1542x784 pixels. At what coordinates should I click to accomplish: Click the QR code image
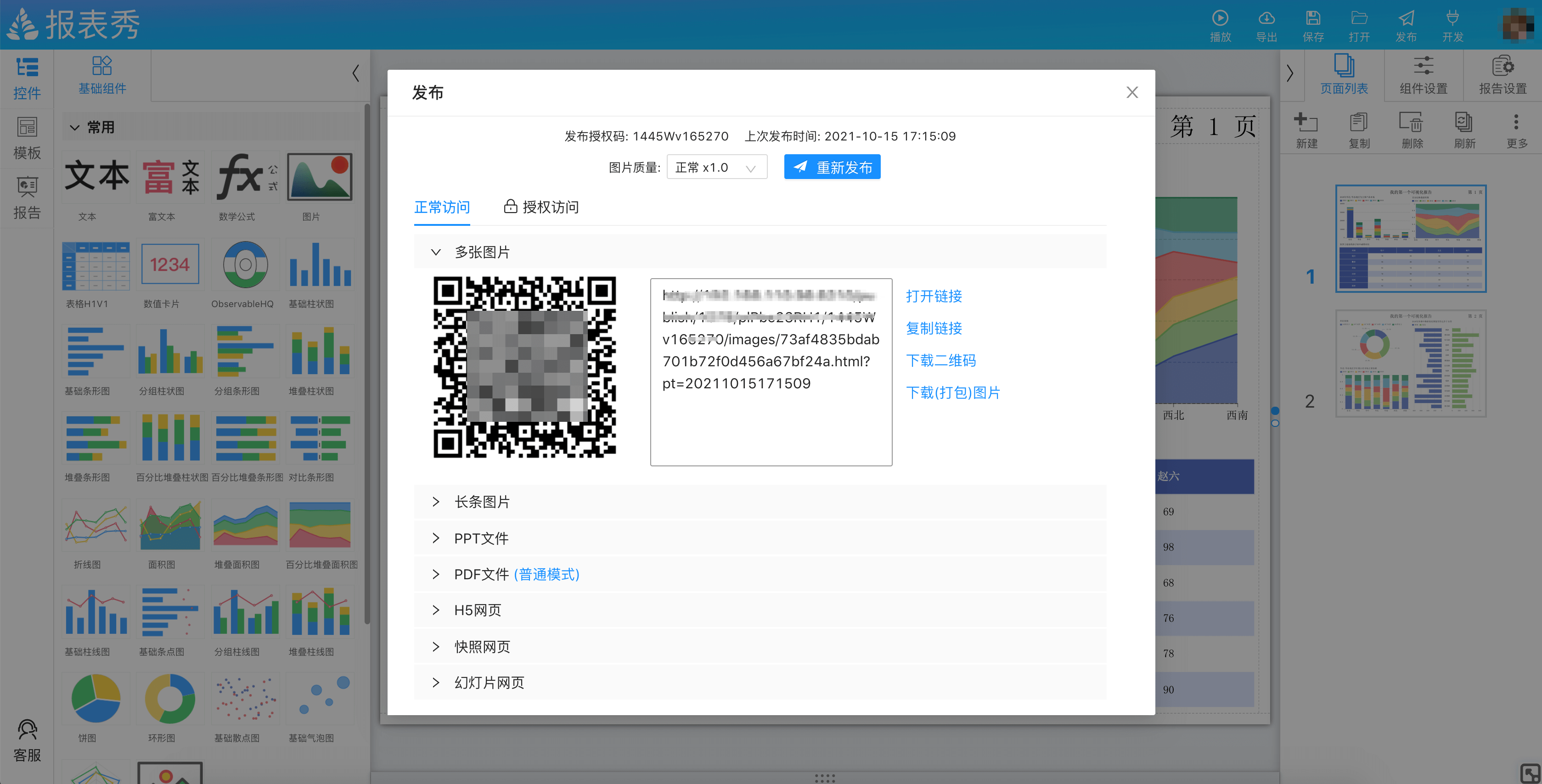(x=524, y=368)
